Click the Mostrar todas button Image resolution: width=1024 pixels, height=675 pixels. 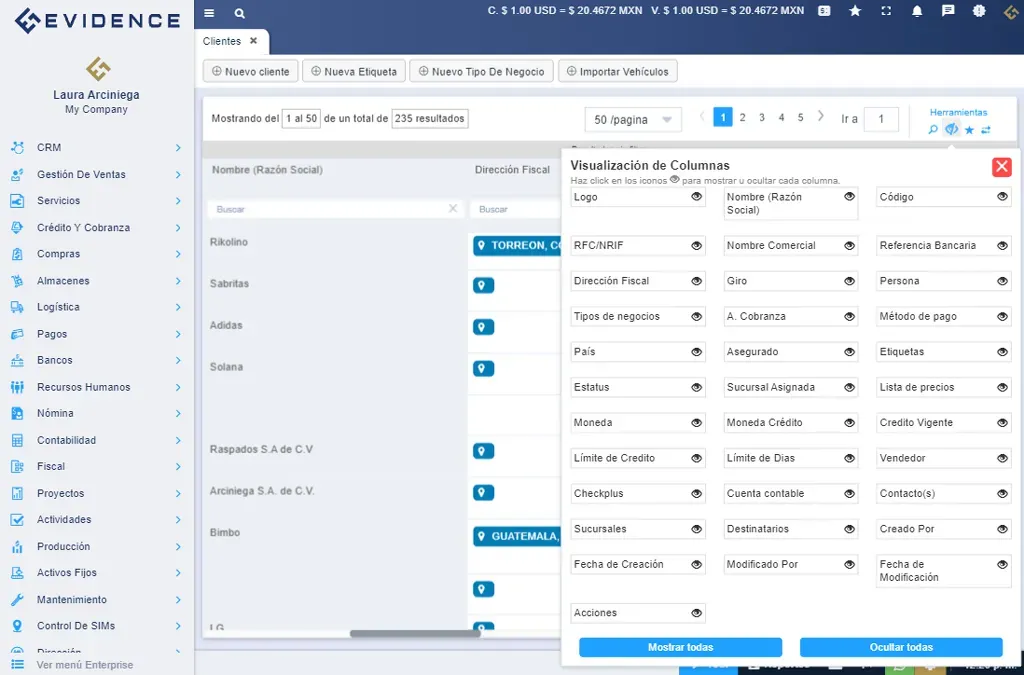pos(680,647)
